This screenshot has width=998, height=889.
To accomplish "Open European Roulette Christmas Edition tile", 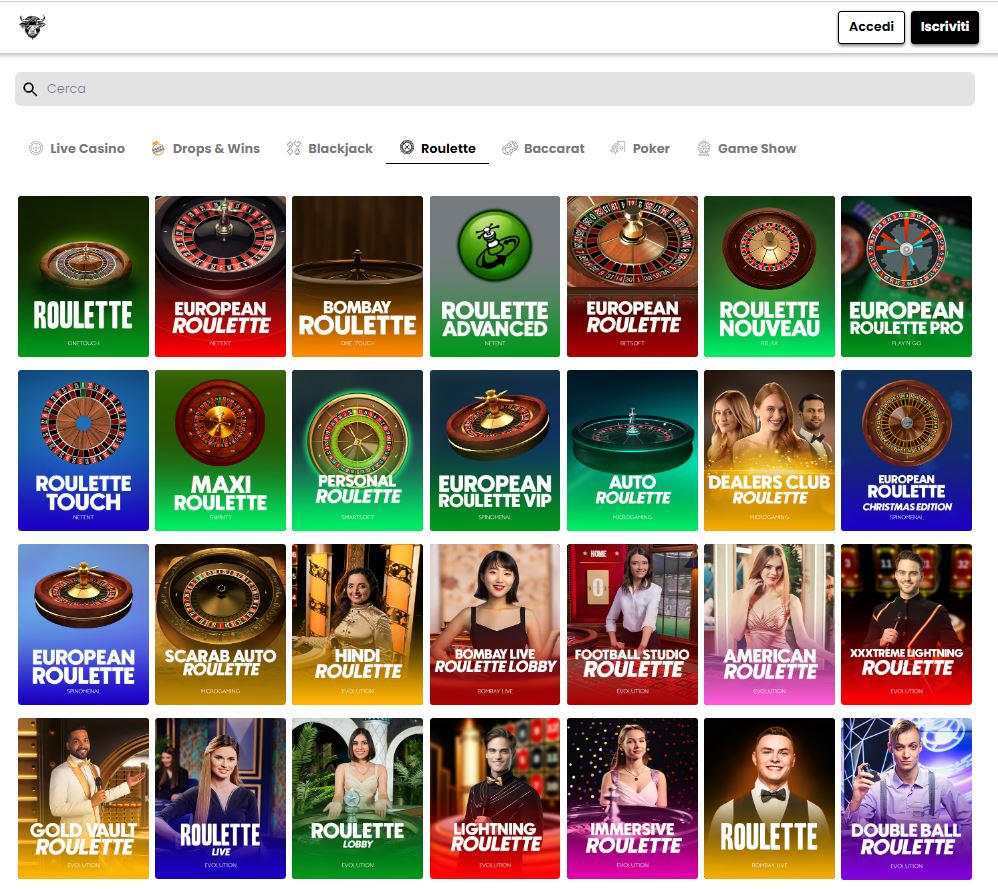I will pos(906,451).
